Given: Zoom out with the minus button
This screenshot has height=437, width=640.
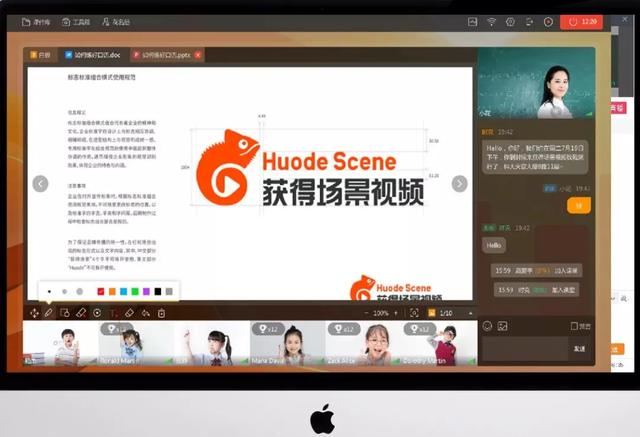Looking at the screenshot, I should (366, 313).
